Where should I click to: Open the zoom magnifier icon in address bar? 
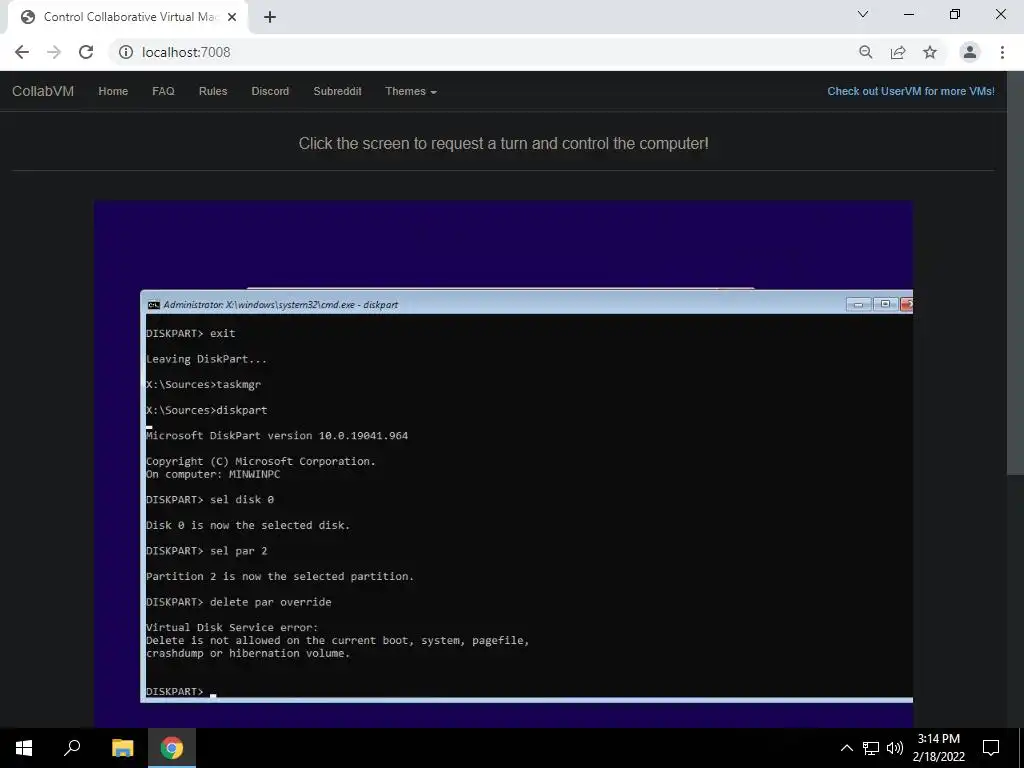coord(865,52)
